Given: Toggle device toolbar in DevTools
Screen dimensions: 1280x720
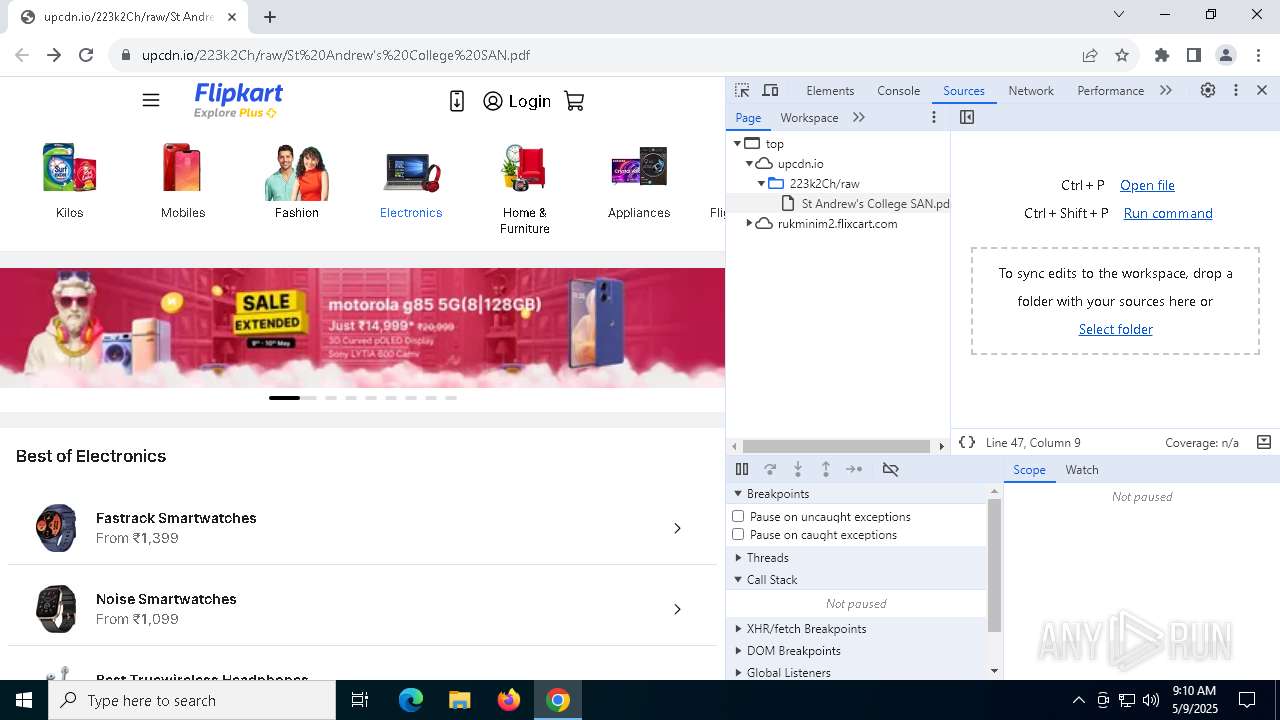Looking at the screenshot, I should point(770,90).
